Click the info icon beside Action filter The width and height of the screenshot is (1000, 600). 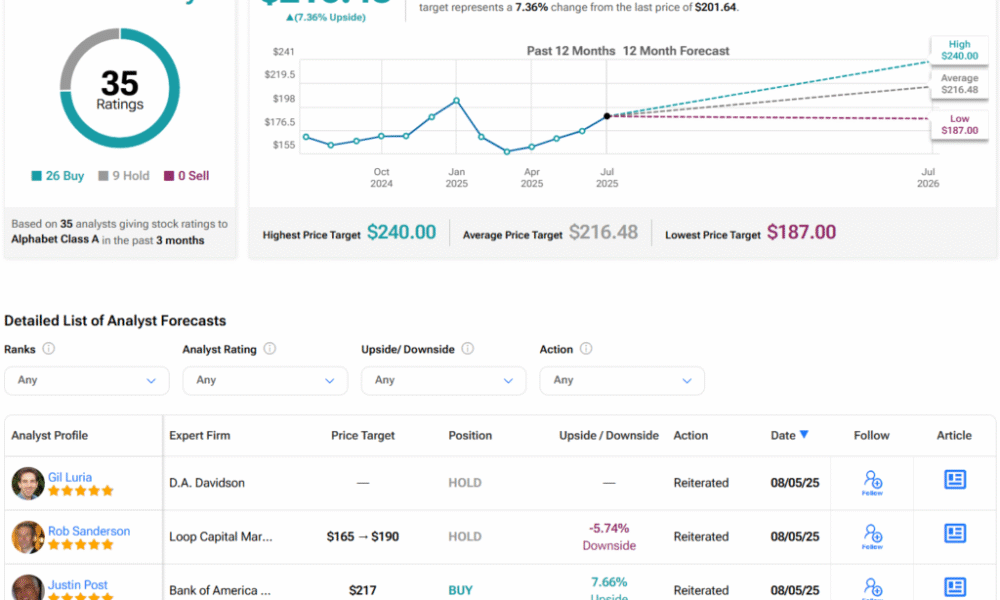coord(586,349)
